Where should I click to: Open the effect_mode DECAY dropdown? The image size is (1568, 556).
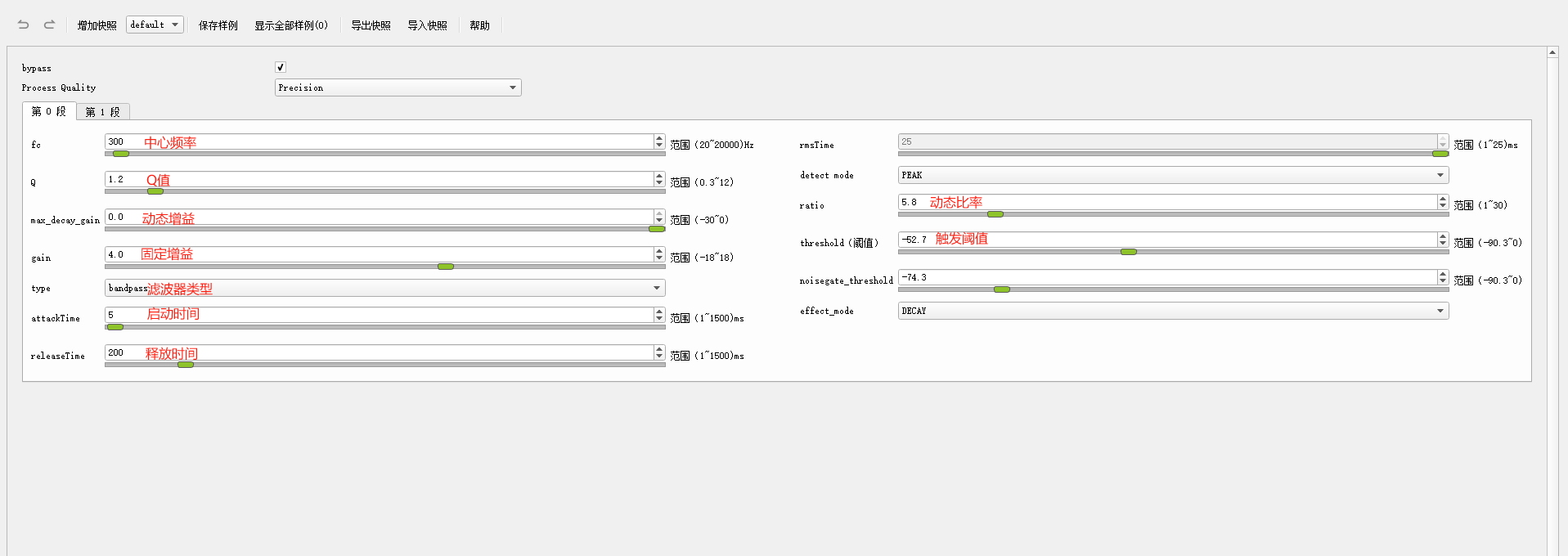click(1173, 311)
